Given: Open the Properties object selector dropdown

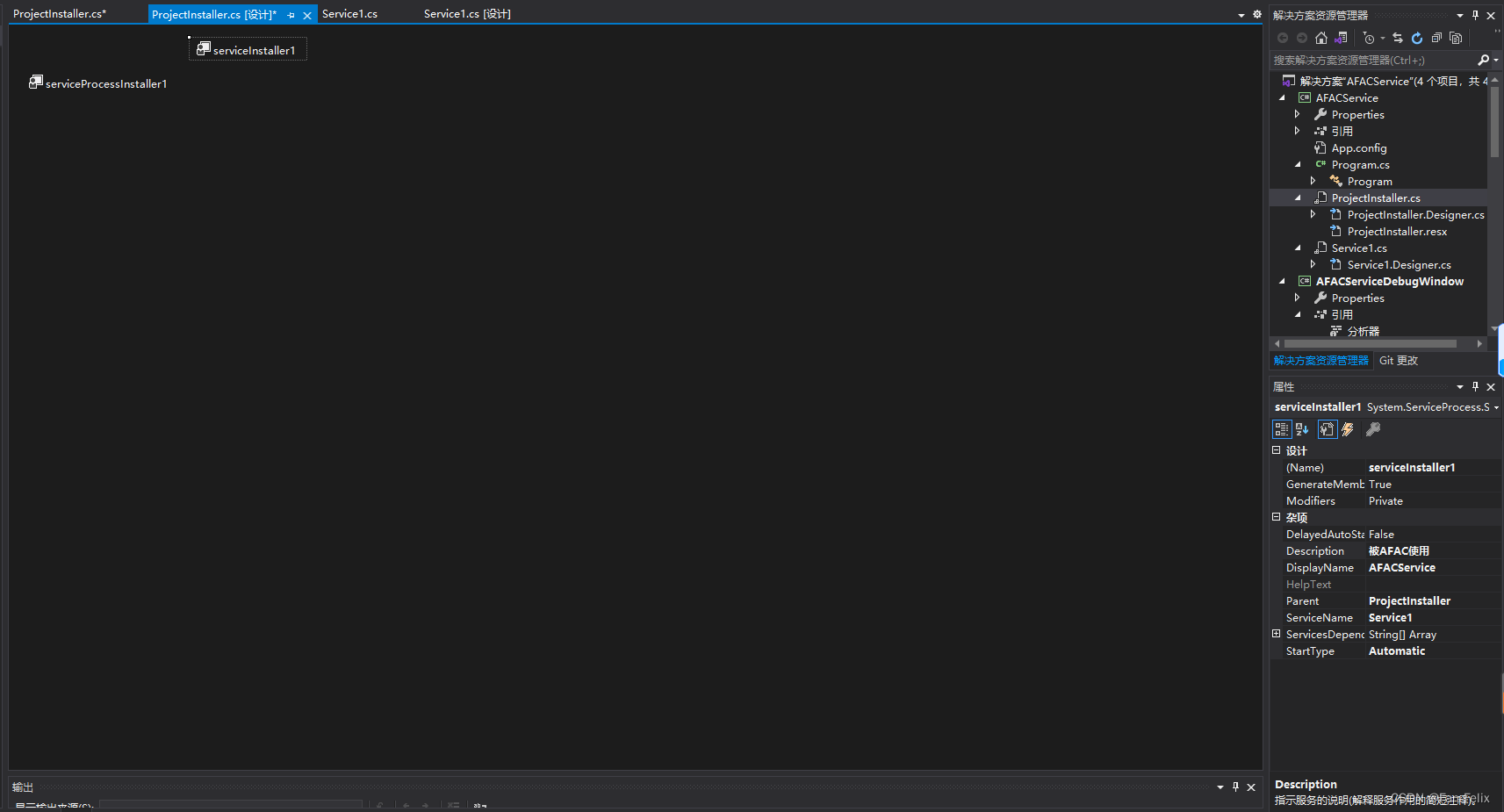Looking at the screenshot, I should [x=1496, y=407].
